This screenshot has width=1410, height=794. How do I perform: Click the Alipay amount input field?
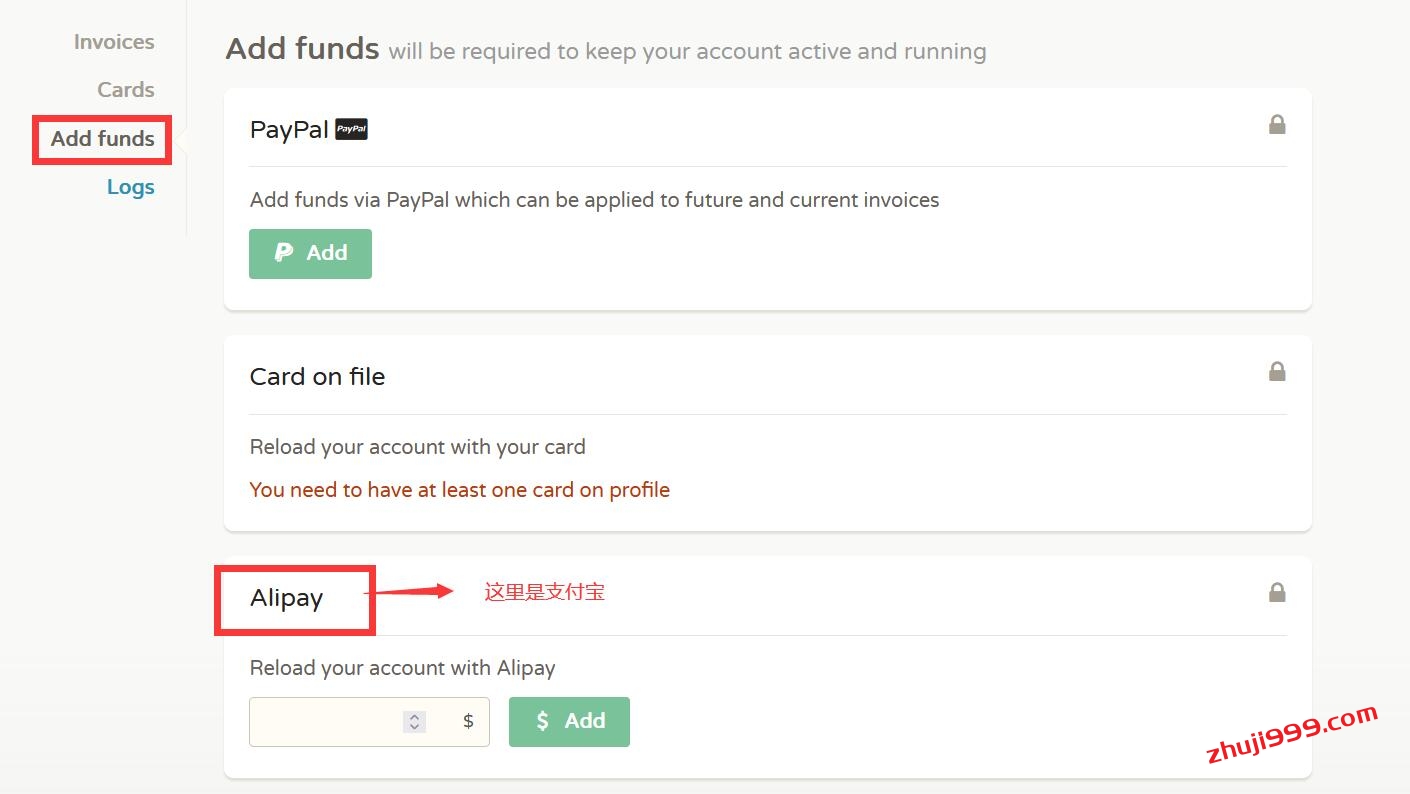(369, 722)
